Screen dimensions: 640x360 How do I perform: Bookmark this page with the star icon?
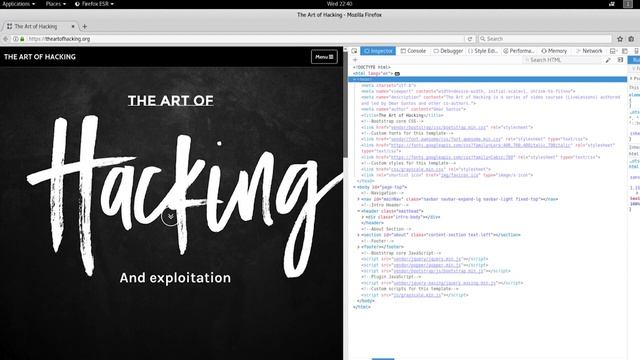620,39
